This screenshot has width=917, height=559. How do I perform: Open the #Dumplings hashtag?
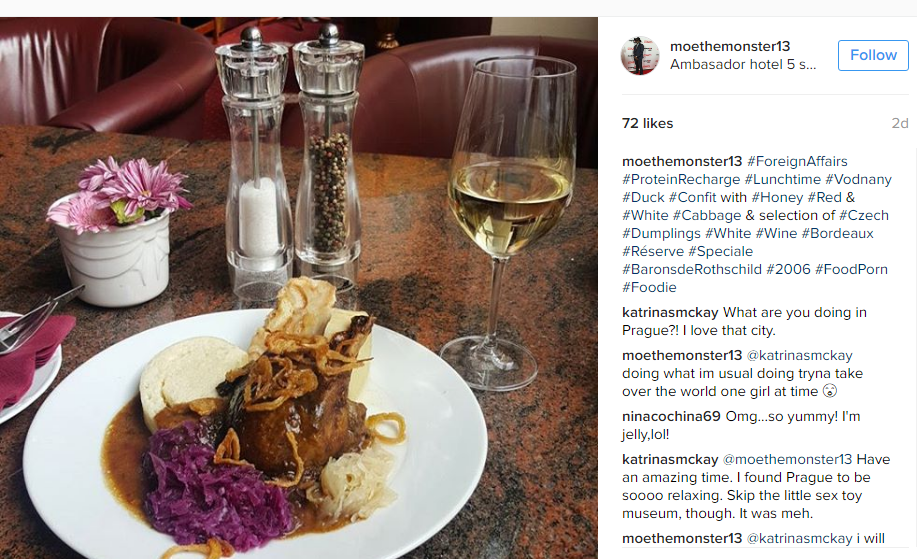click(x=661, y=233)
